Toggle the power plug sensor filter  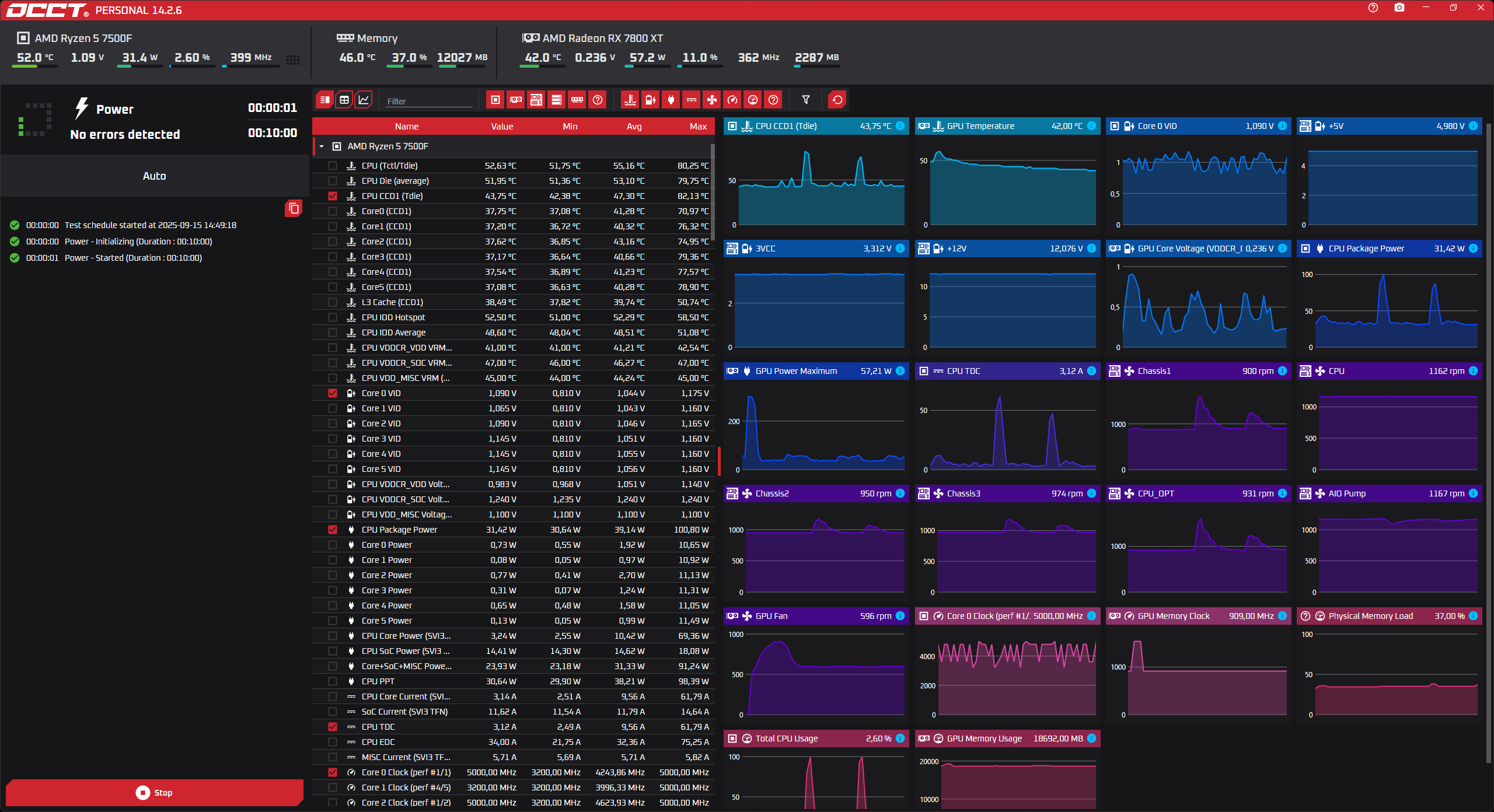[x=671, y=100]
